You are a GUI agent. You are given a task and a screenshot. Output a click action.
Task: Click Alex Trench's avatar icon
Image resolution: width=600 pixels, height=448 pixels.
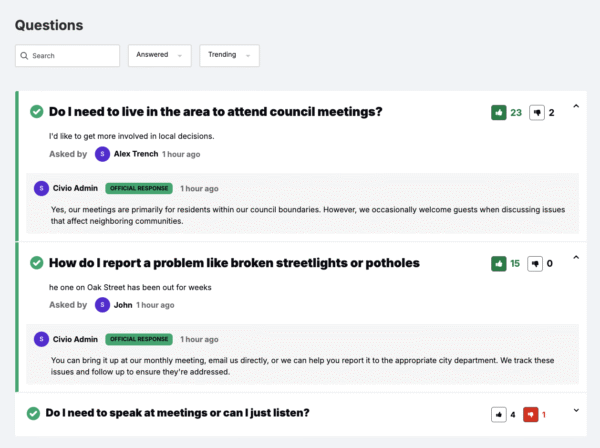click(102, 154)
